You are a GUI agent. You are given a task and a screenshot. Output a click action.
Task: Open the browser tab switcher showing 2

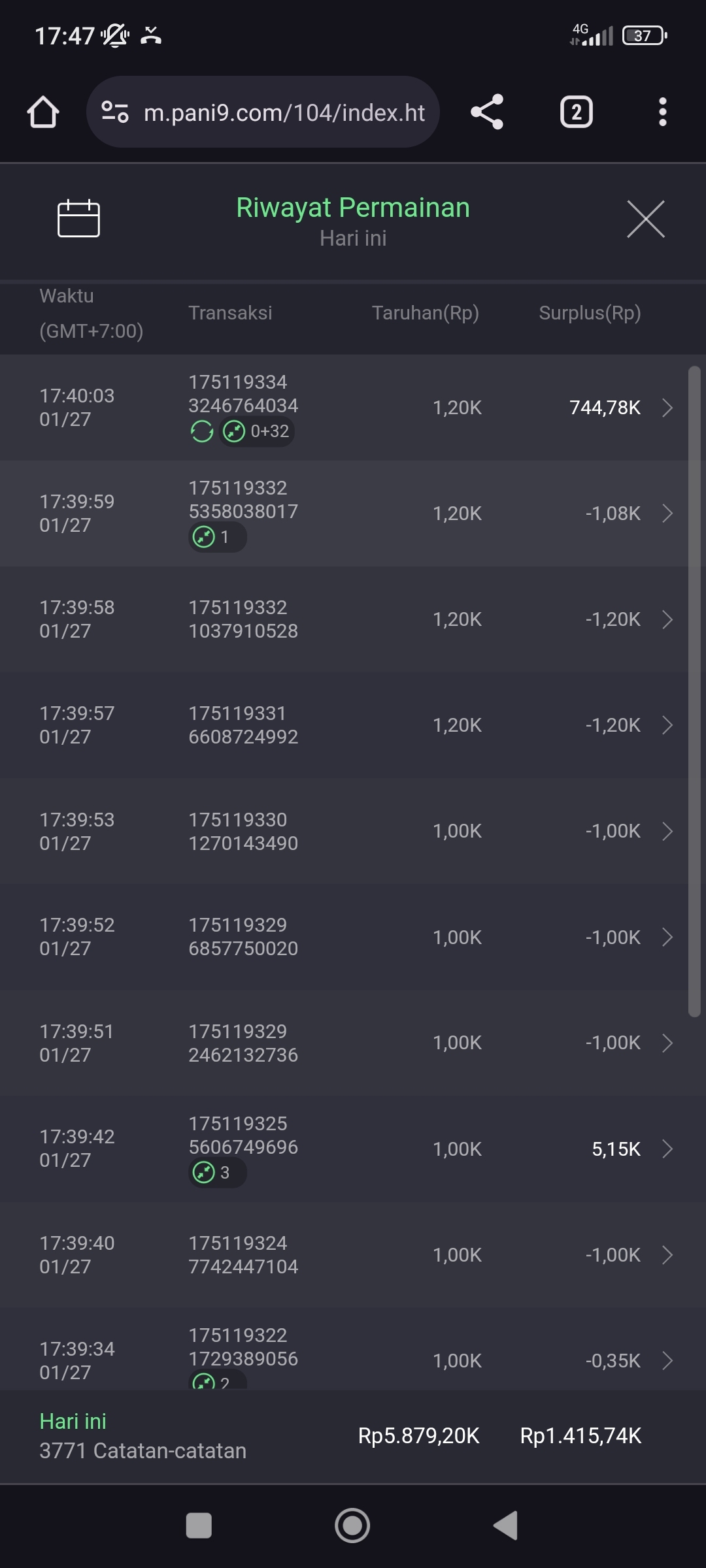tap(576, 112)
